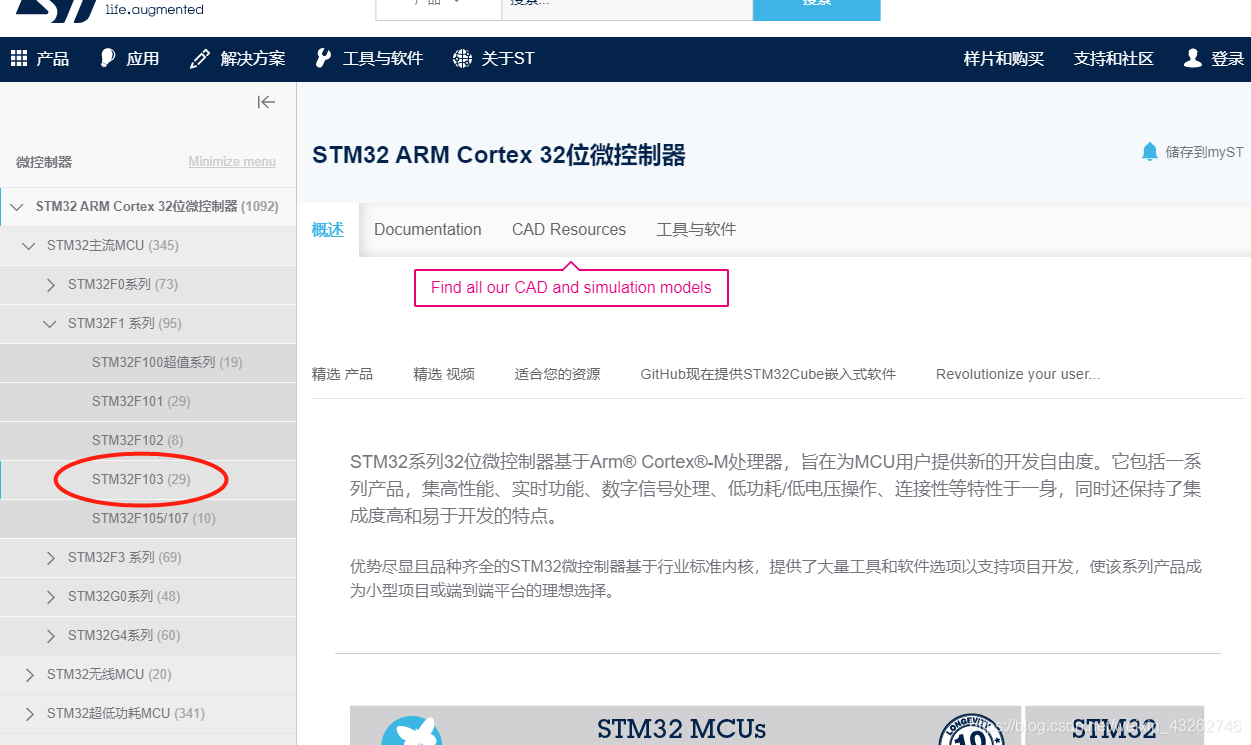Click the 解决方案 pencil icon
Screen dimensions: 1251x745
[x=200, y=59]
